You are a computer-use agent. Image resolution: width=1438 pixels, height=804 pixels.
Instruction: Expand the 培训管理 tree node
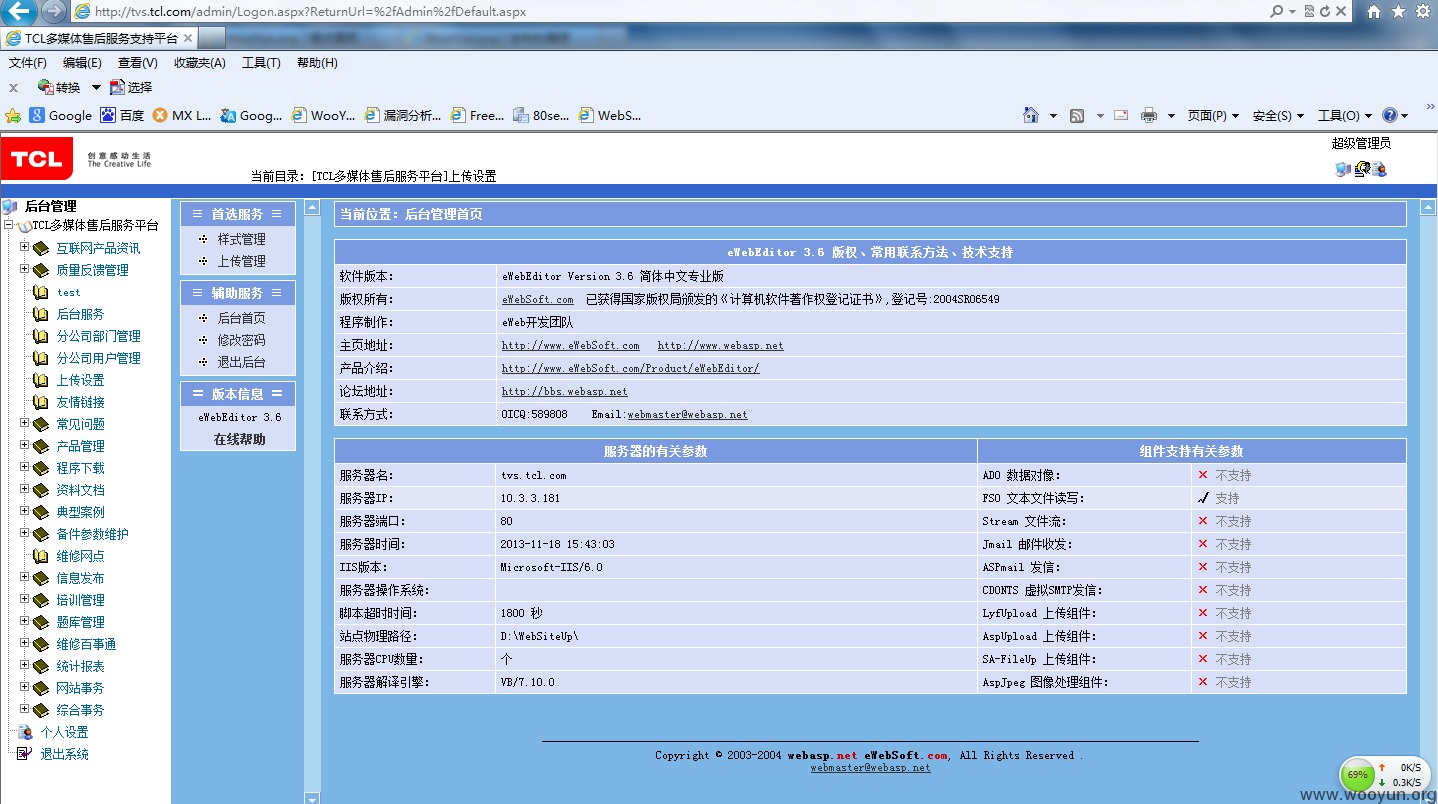coord(24,599)
